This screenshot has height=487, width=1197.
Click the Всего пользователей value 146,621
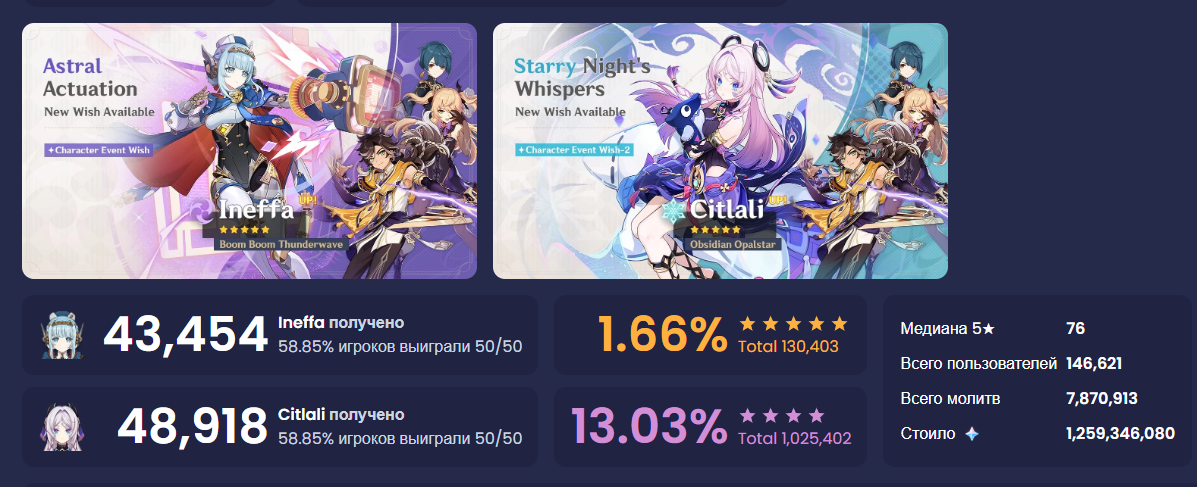coord(1094,363)
